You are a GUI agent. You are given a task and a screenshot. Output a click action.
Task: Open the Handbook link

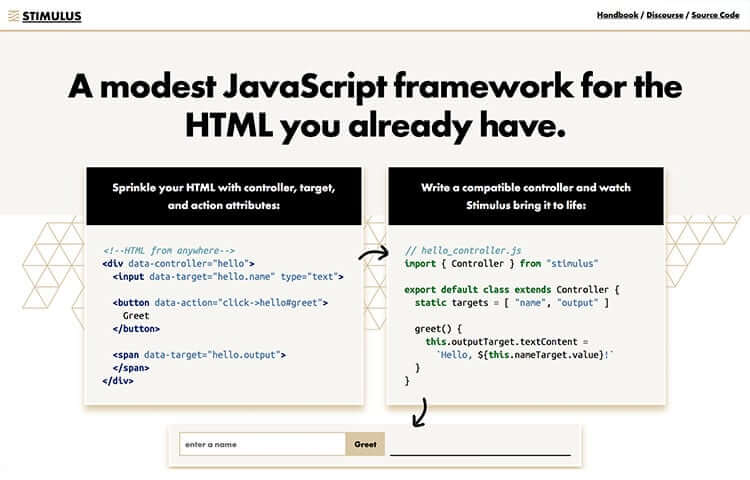click(617, 15)
